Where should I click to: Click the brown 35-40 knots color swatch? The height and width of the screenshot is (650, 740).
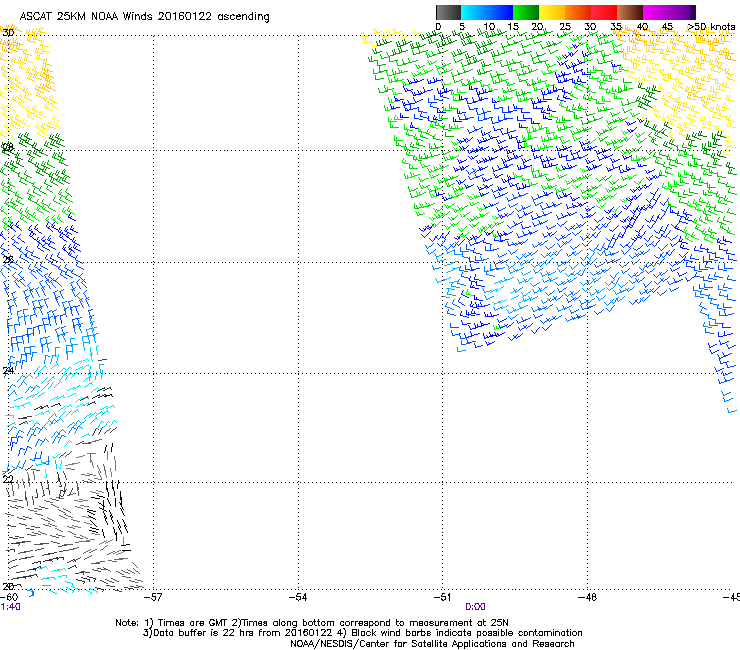[x=630, y=12]
